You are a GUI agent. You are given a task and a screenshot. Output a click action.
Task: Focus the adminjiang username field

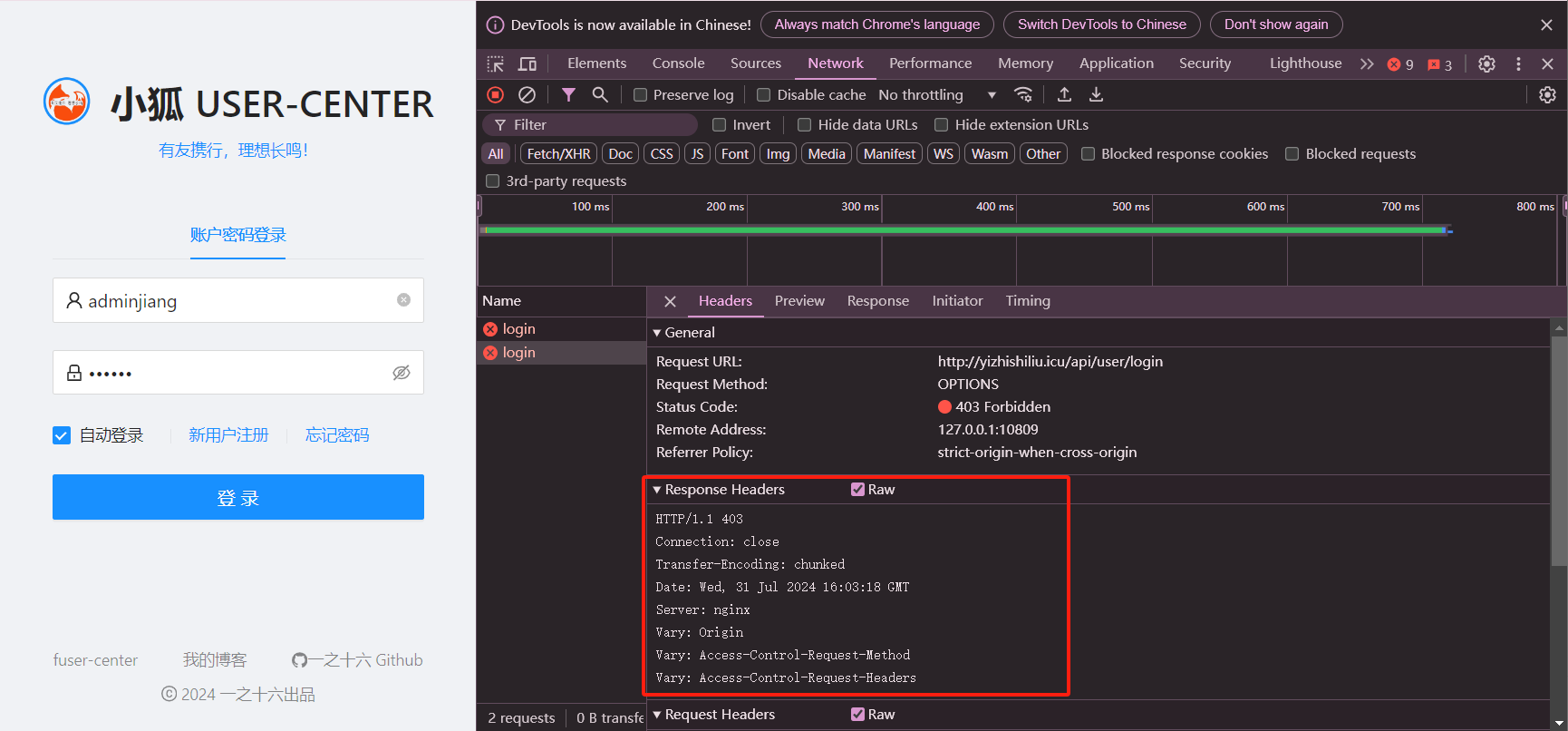(x=238, y=300)
